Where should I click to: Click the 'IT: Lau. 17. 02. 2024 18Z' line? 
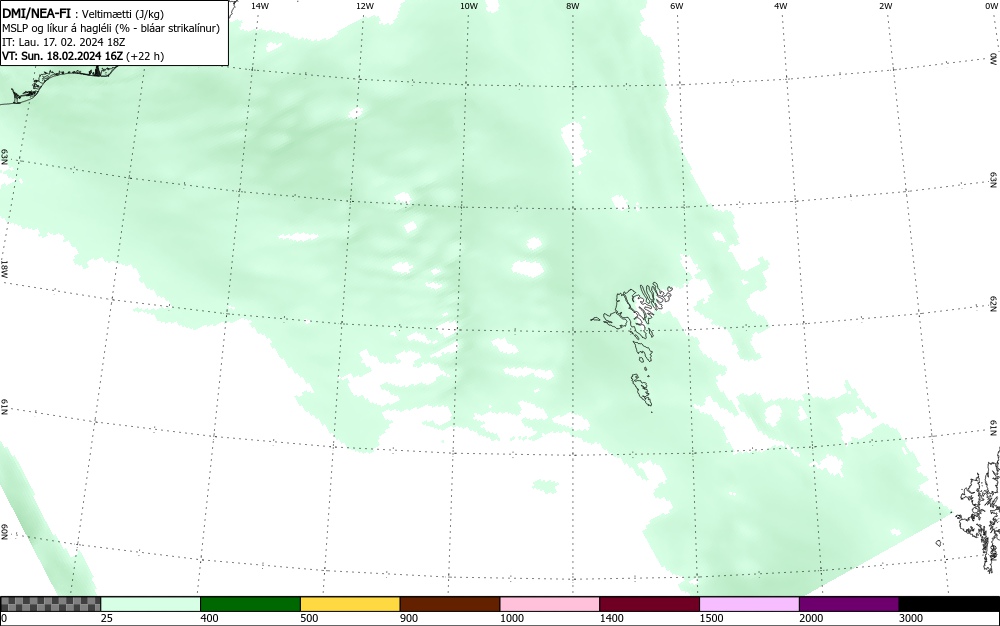pos(64,42)
